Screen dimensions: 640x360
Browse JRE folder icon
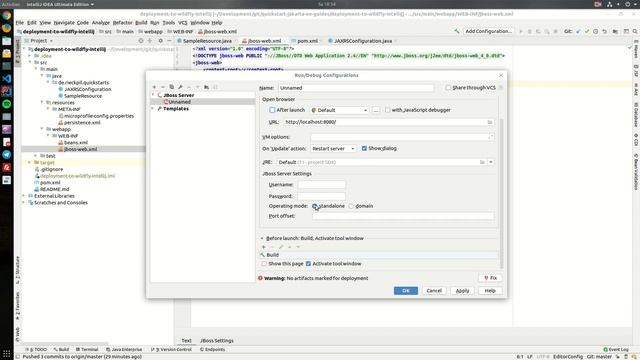coord(482,162)
